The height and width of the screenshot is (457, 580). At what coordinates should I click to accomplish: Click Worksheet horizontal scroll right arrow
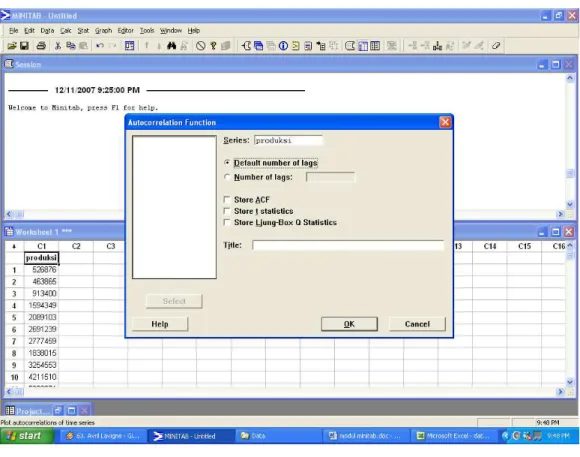tap(560, 392)
